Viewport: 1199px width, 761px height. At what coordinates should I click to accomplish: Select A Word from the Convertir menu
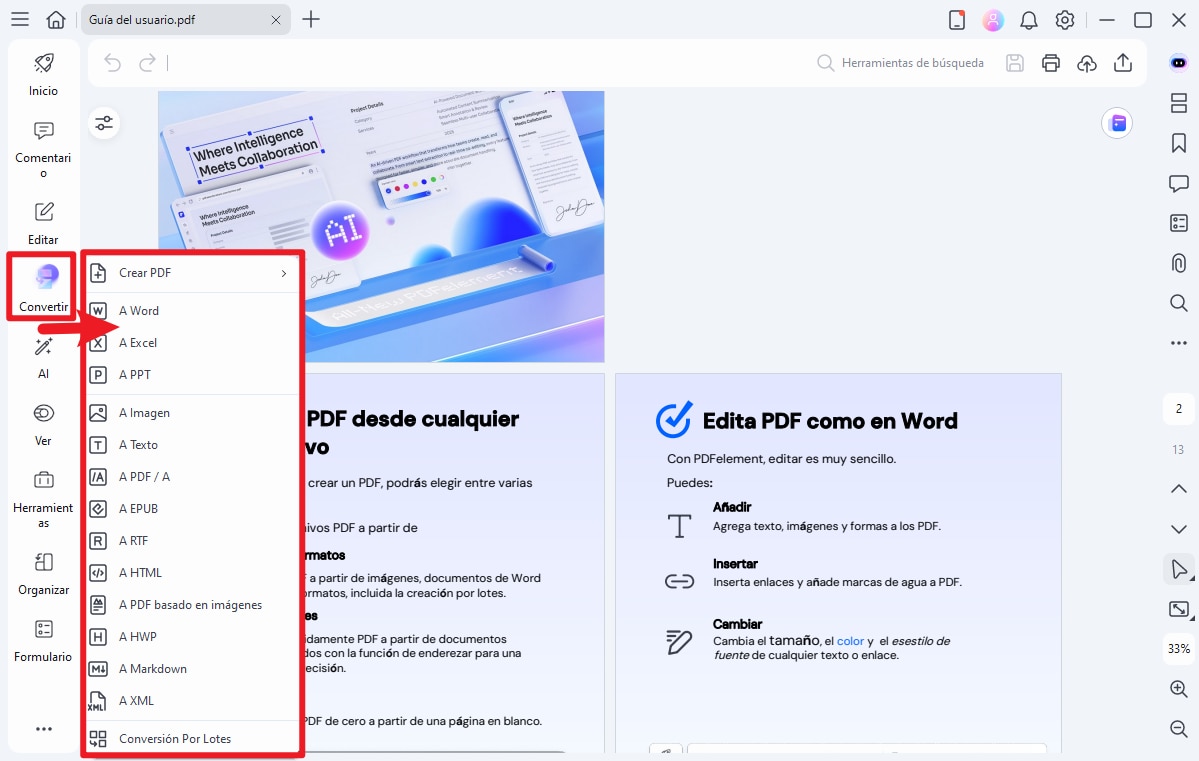pyautogui.click(x=140, y=310)
